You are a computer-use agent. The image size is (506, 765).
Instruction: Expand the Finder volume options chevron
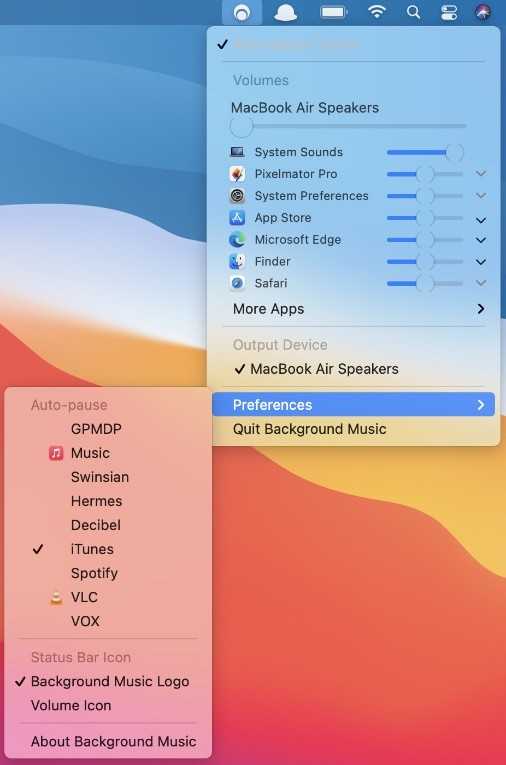pos(481,262)
